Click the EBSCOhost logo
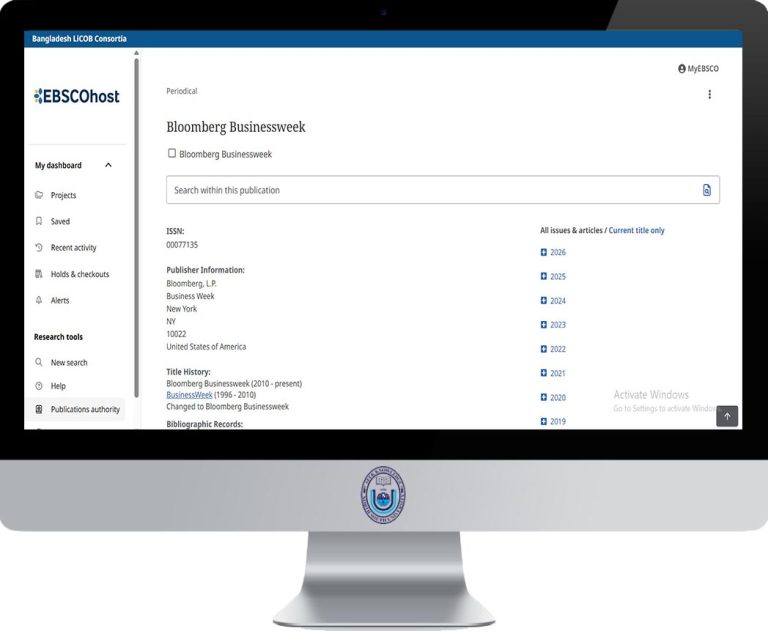 tap(76, 96)
